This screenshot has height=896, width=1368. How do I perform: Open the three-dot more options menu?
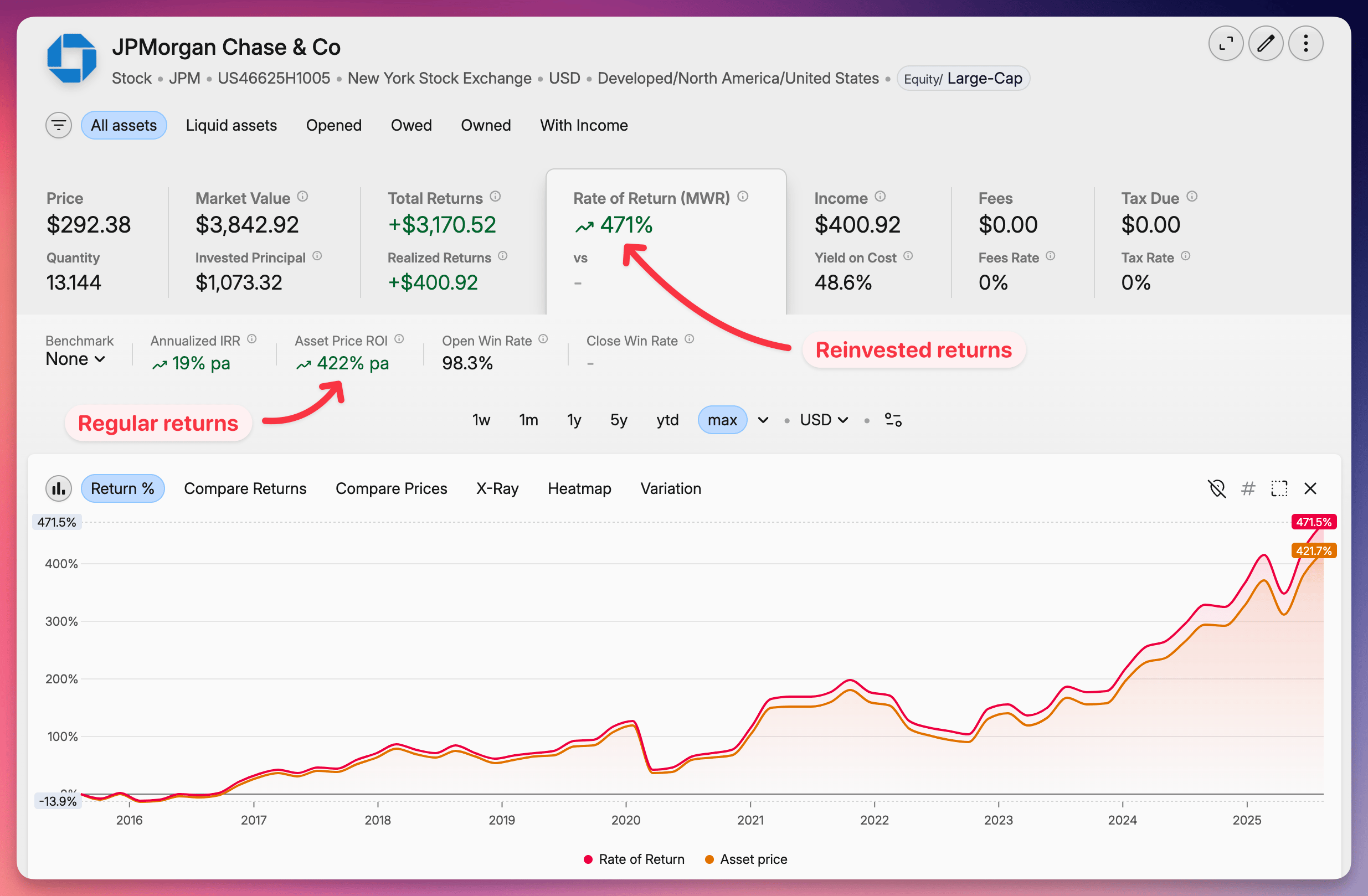pyautogui.click(x=1305, y=44)
